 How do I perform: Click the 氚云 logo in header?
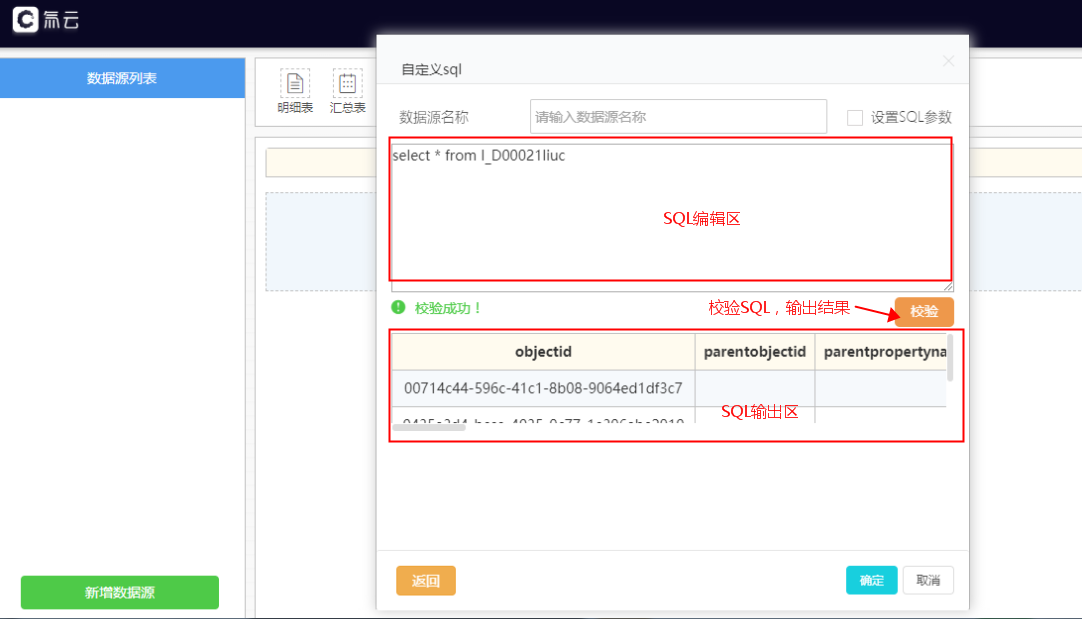coord(46,20)
